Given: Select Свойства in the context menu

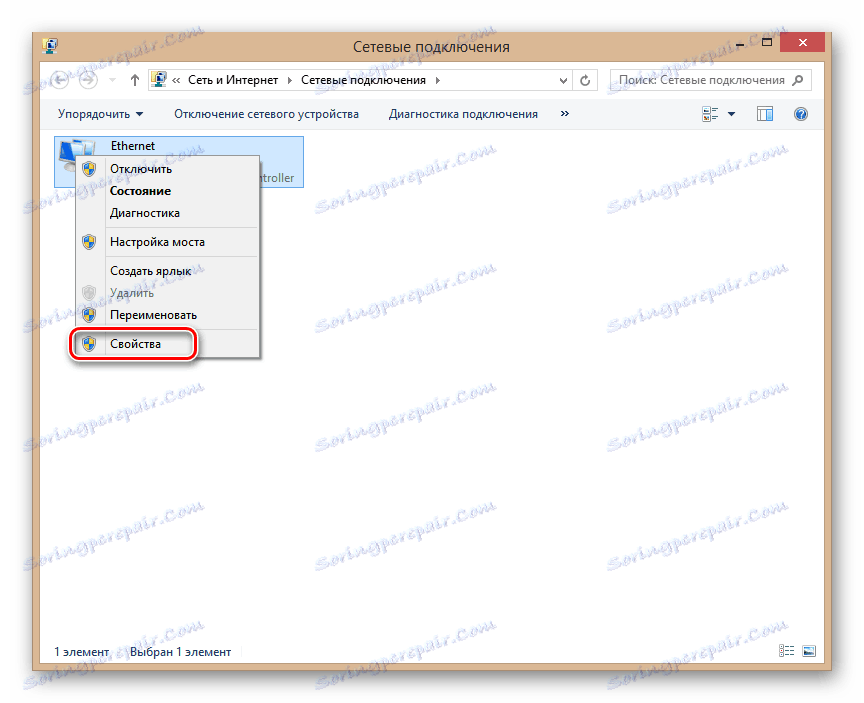Looking at the screenshot, I should pos(136,344).
